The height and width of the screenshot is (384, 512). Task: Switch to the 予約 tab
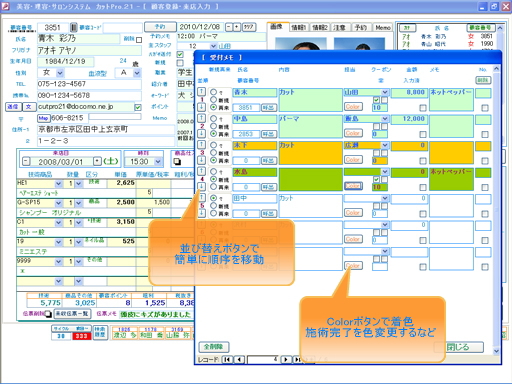tap(360, 28)
